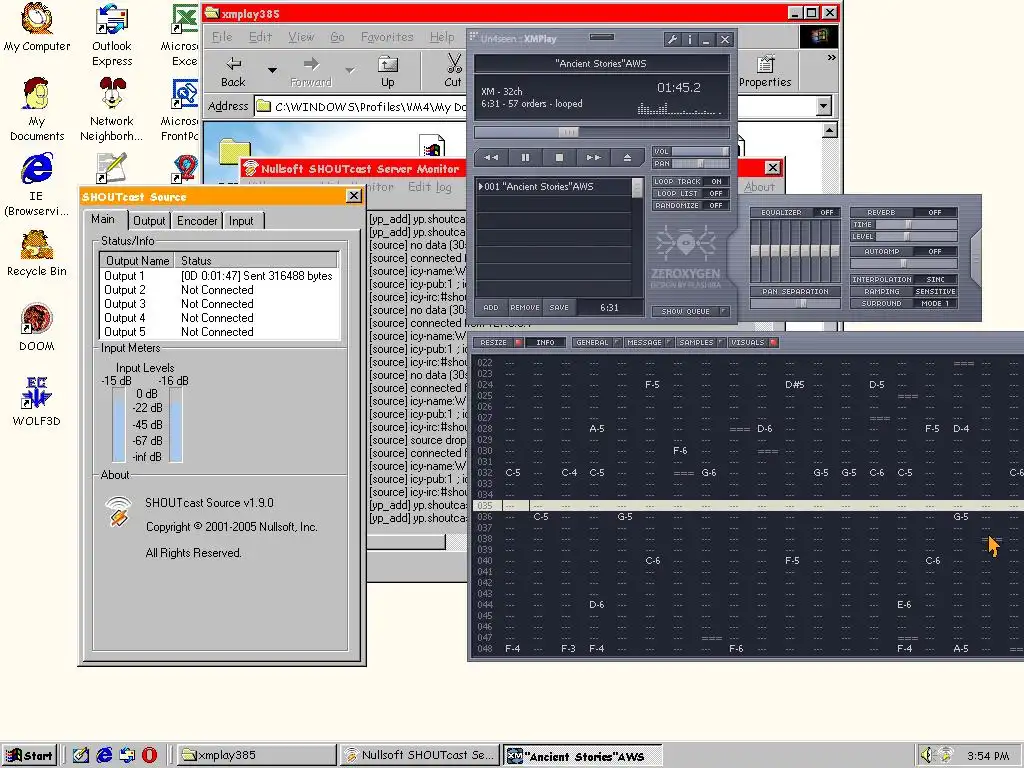This screenshot has height=768, width=1024.
Task: Select Output 2 Not Connected row
Action: click(x=219, y=290)
